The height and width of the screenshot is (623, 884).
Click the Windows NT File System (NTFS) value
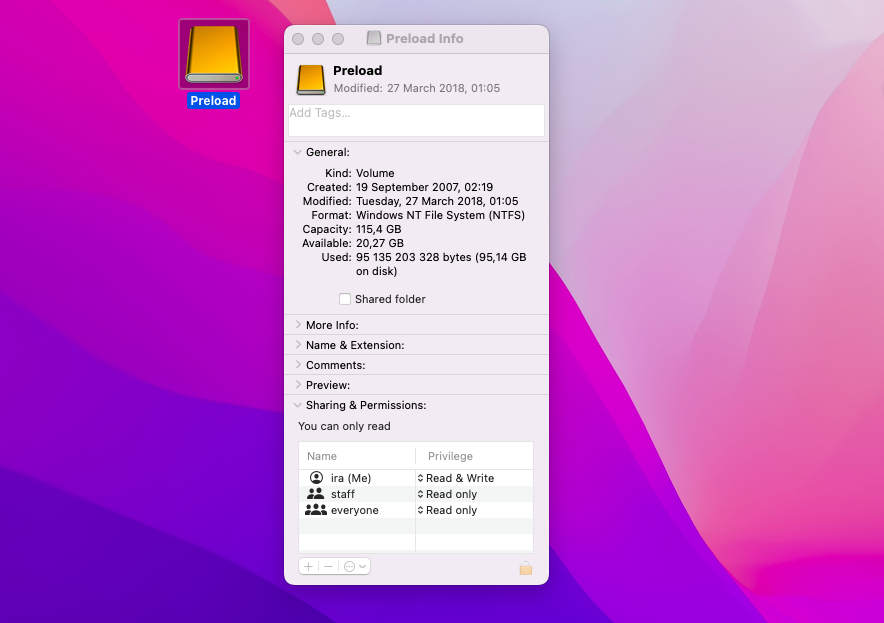(x=440, y=215)
